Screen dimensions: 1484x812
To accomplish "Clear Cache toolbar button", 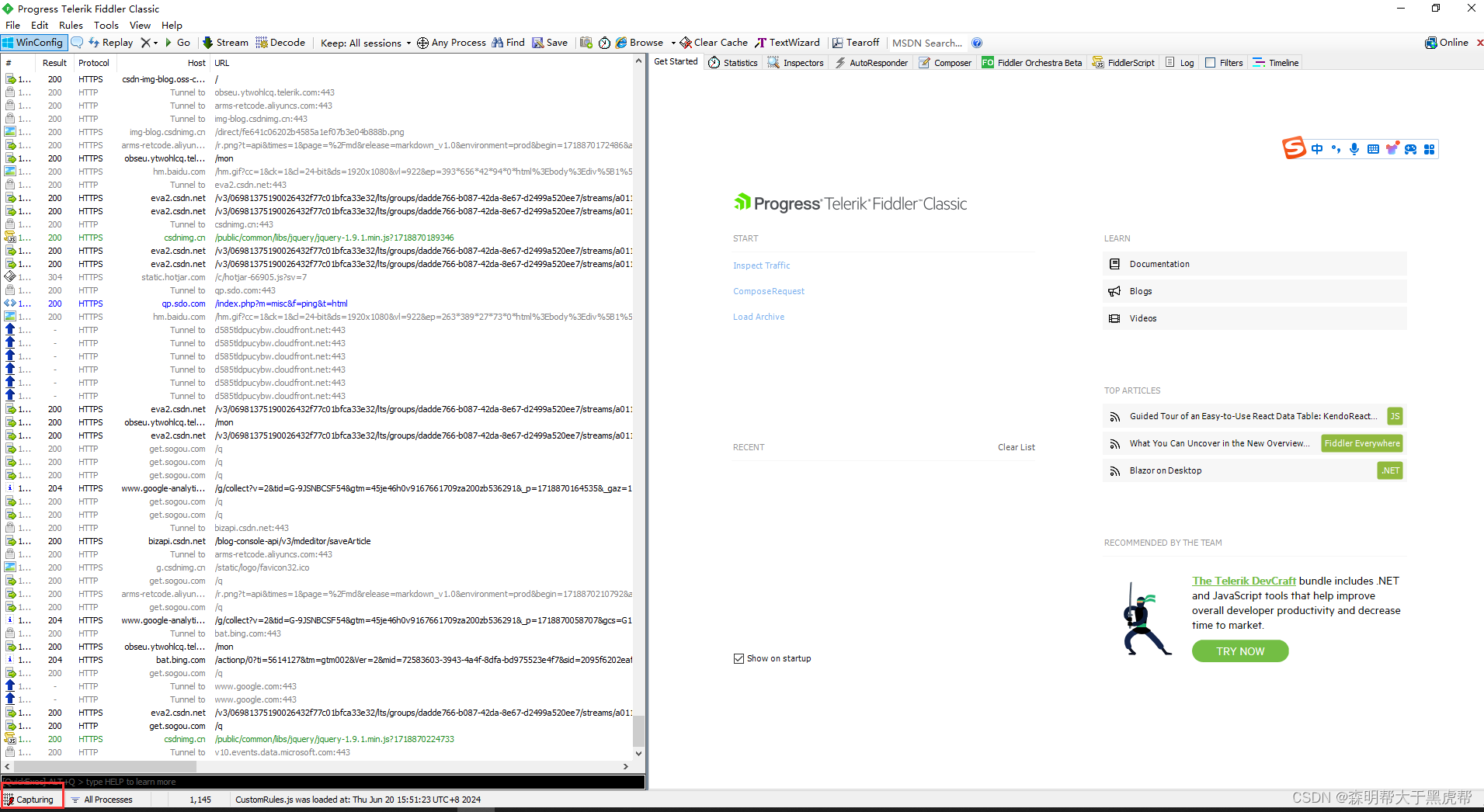I will [x=714, y=43].
